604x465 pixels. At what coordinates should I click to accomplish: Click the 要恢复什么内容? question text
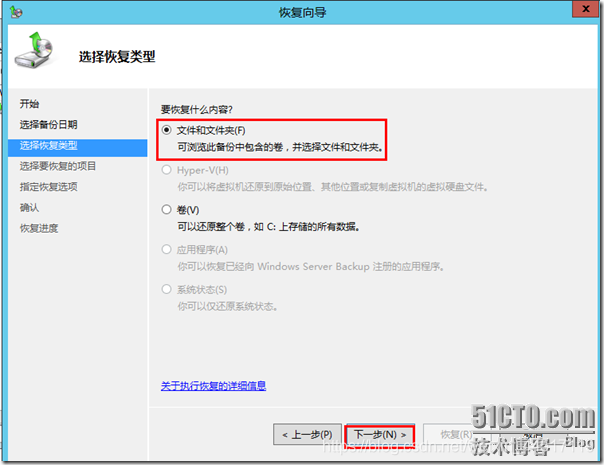click(196, 110)
